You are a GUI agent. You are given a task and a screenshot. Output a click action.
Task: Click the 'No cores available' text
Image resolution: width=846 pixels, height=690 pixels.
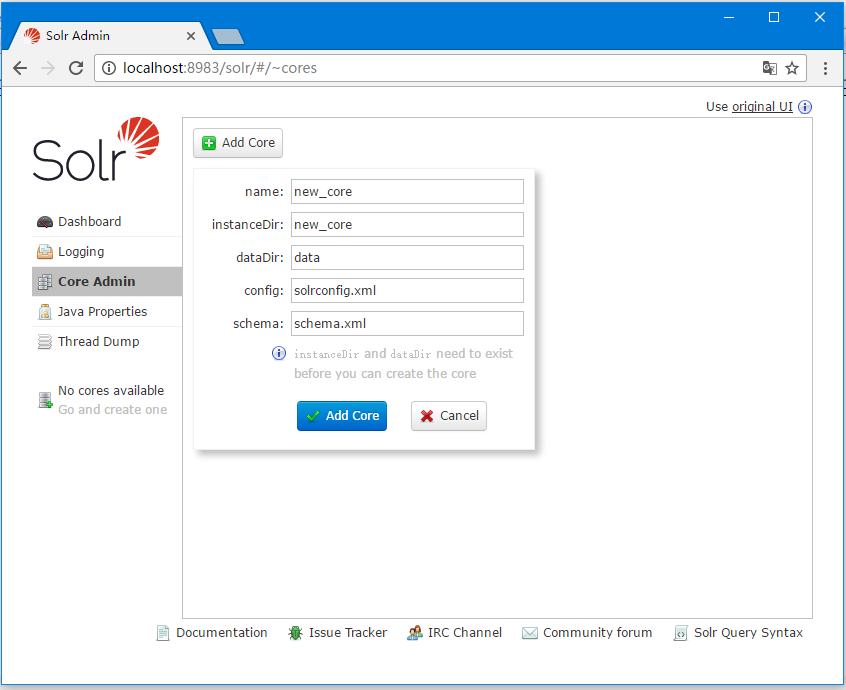(x=111, y=391)
